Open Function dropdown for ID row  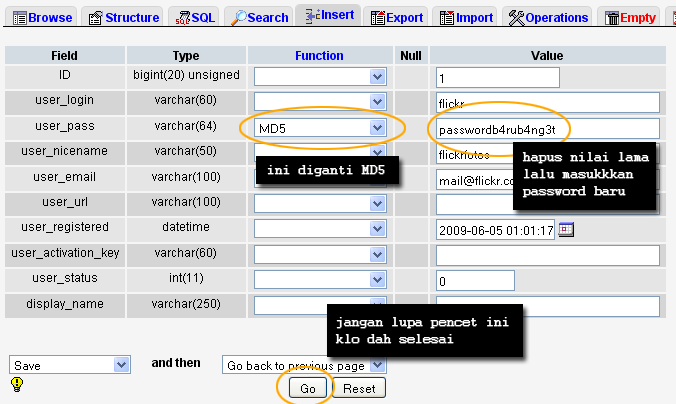tap(320, 77)
